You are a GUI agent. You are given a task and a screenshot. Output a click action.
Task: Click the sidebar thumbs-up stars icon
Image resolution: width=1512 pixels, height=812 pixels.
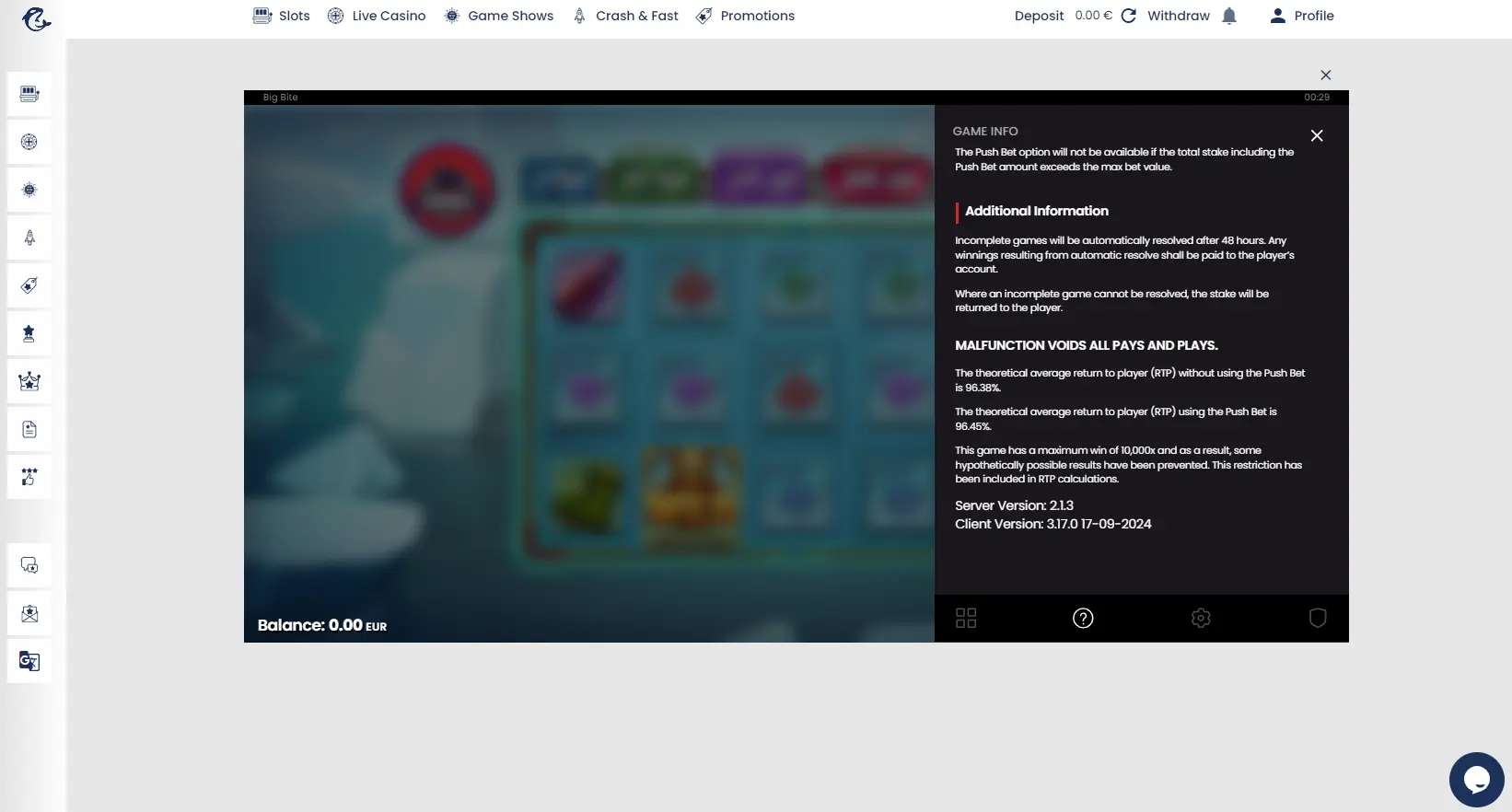tap(29, 477)
